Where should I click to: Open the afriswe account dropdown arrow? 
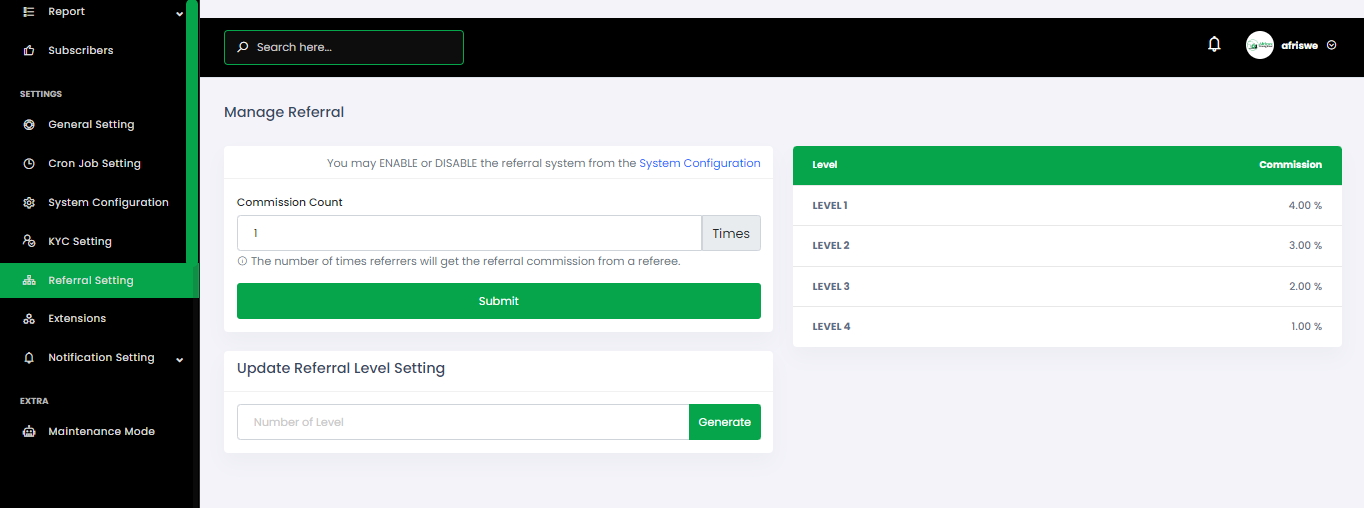(x=1331, y=45)
